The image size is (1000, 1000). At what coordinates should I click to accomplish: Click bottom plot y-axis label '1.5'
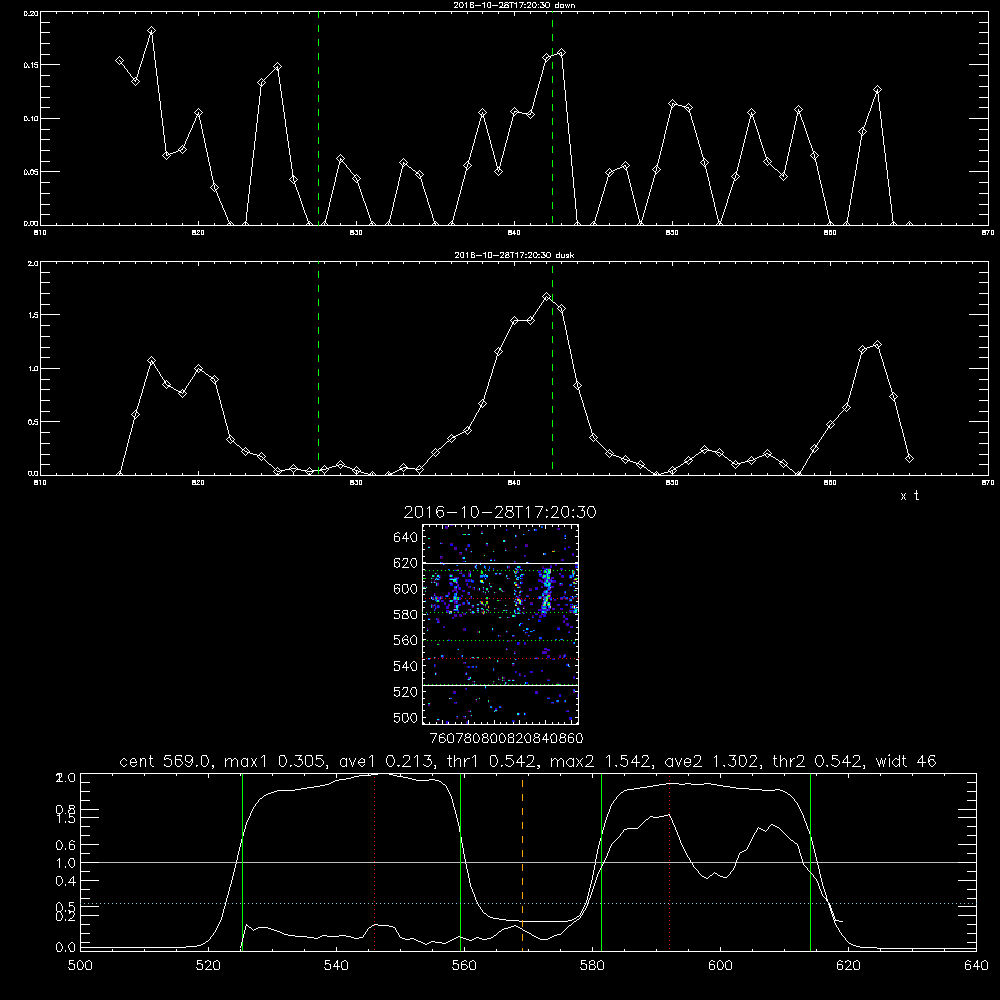(x=66, y=819)
